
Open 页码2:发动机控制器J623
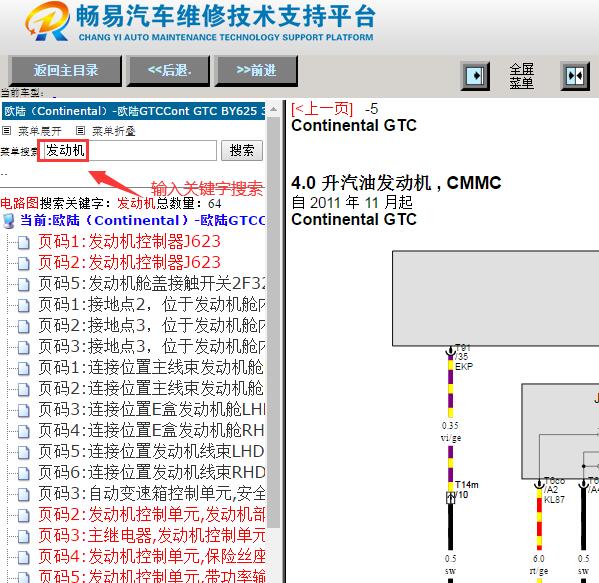tap(129, 262)
